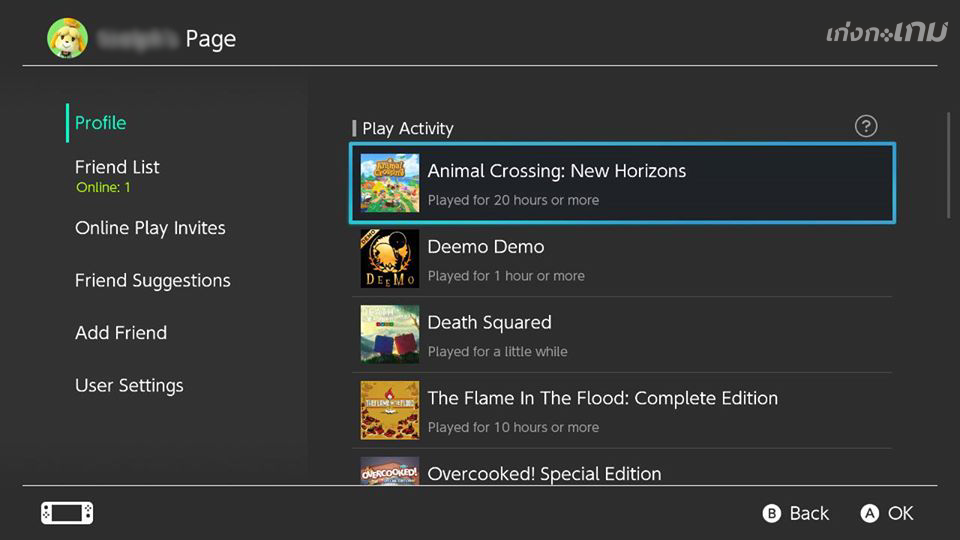The image size is (960, 540).
Task: Click the Switch console controller icon
Action: pos(67,513)
